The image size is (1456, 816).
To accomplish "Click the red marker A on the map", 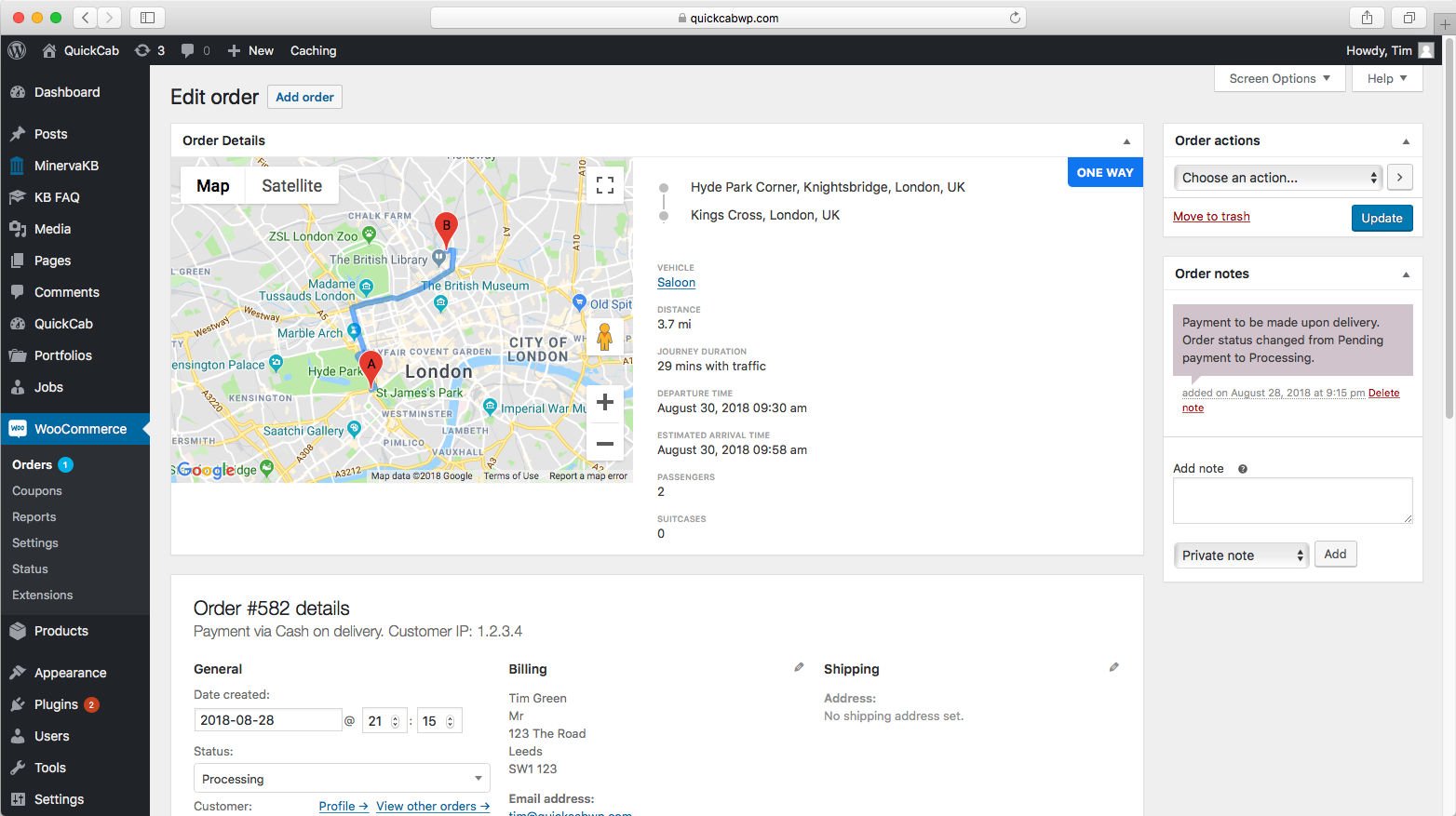I will (371, 368).
